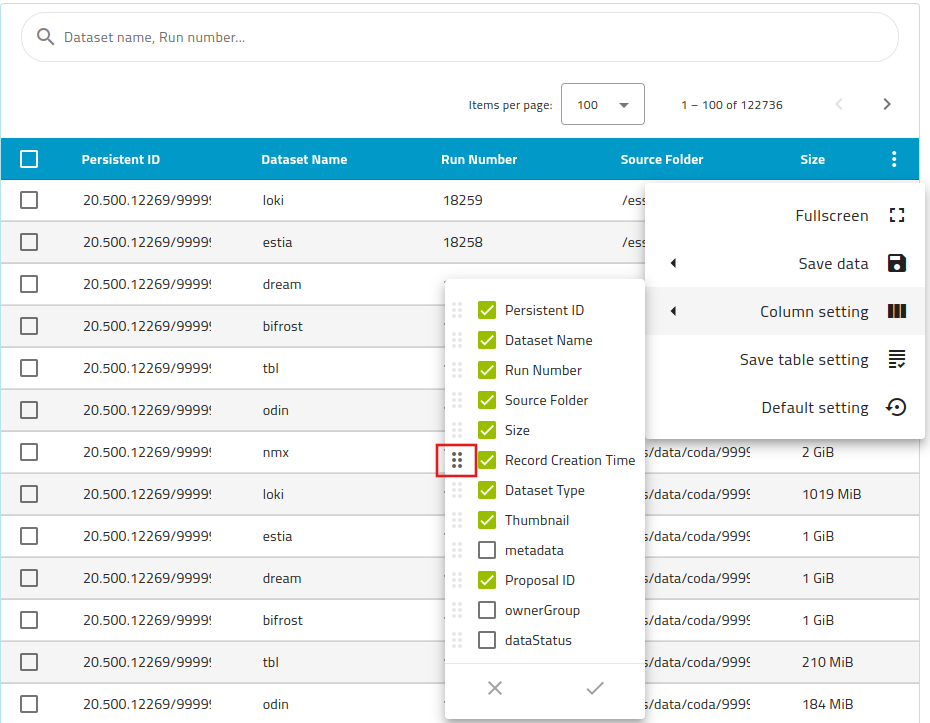Screen dimensions: 930x723
Task: Click the Column setting columns icon
Action: pos(897,312)
